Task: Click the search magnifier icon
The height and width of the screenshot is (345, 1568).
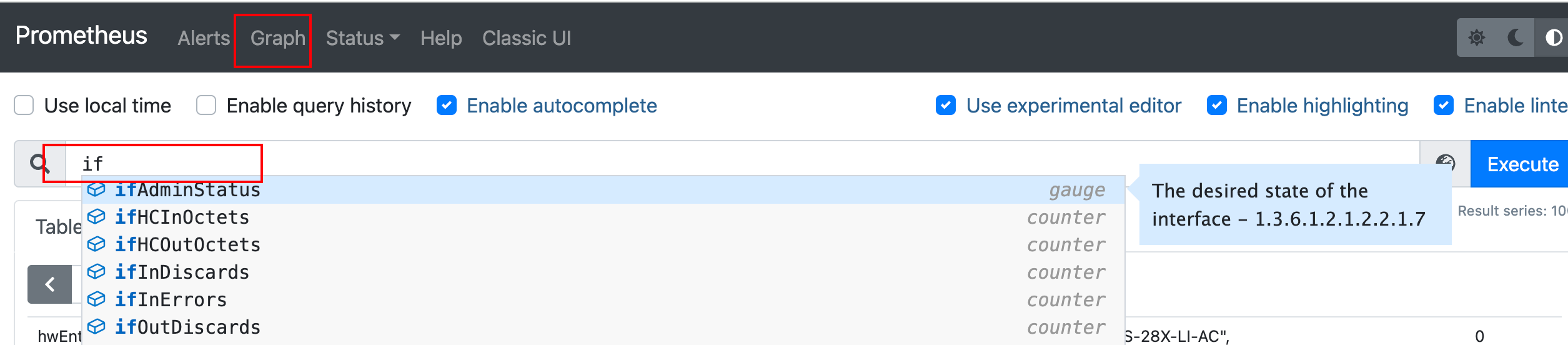Action: coord(40,164)
